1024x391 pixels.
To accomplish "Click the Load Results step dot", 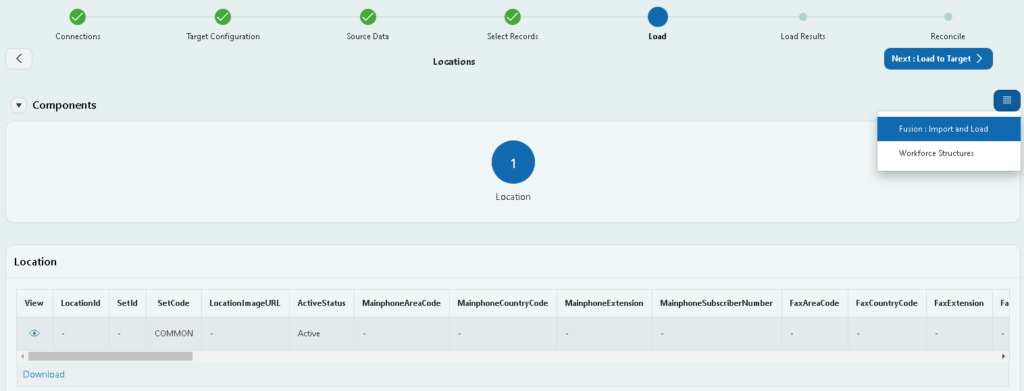I will [803, 17].
